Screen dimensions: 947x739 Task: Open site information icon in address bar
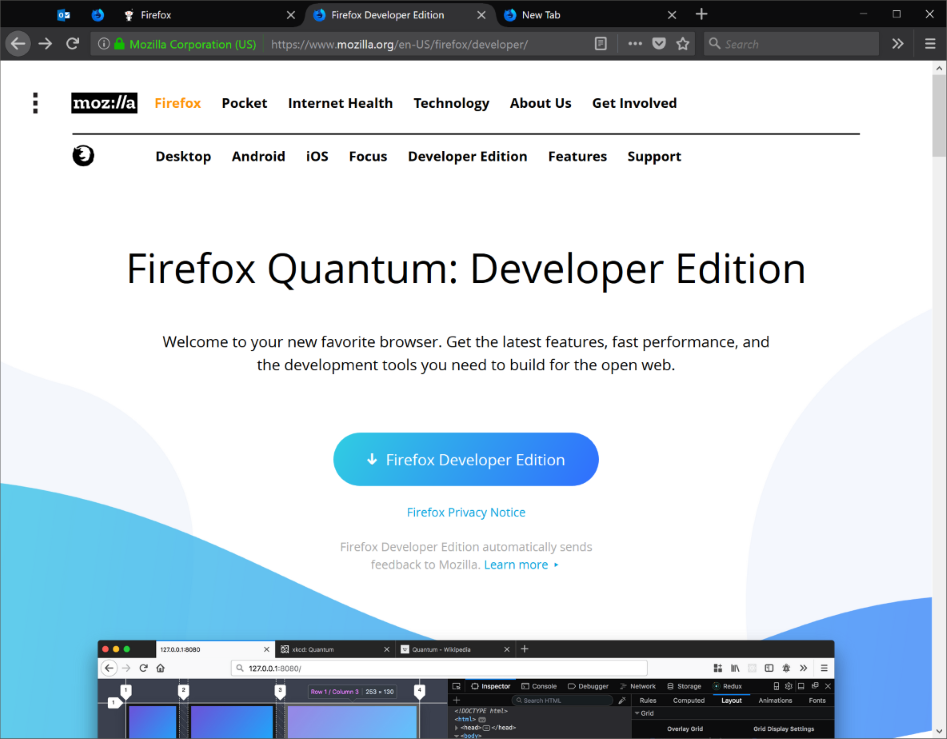[103, 43]
